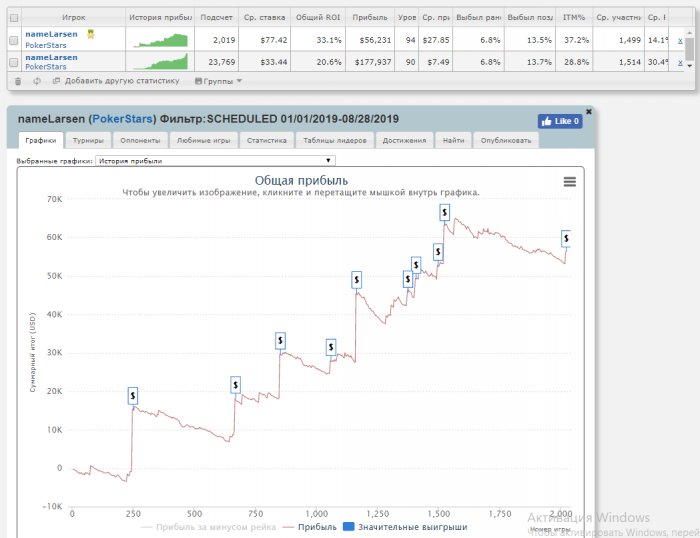
Task: Click the $ marker at 53K near game 1,500
Action: pyautogui.click(x=438, y=252)
